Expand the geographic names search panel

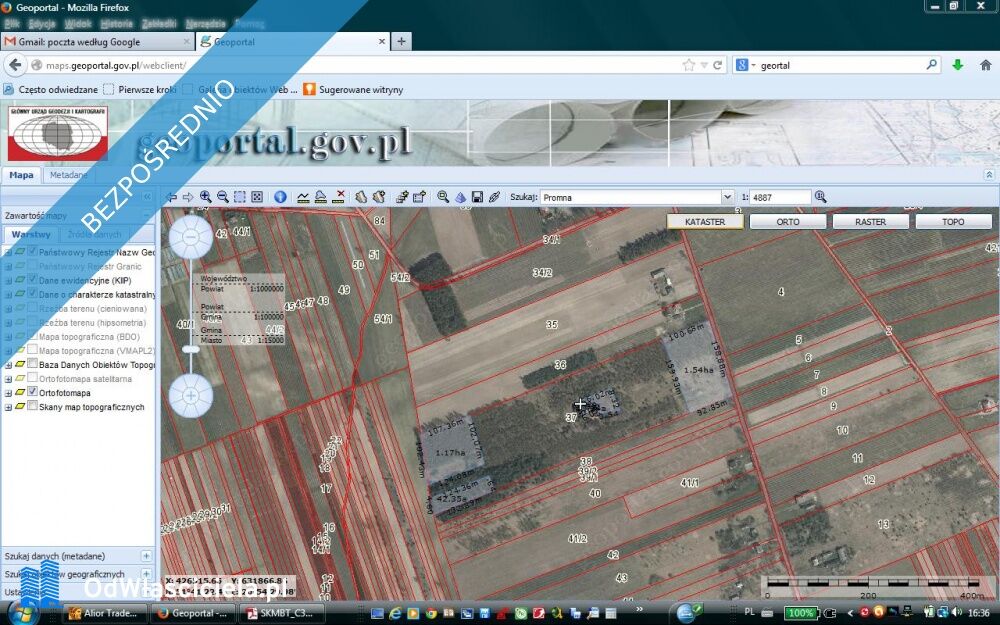(146, 574)
